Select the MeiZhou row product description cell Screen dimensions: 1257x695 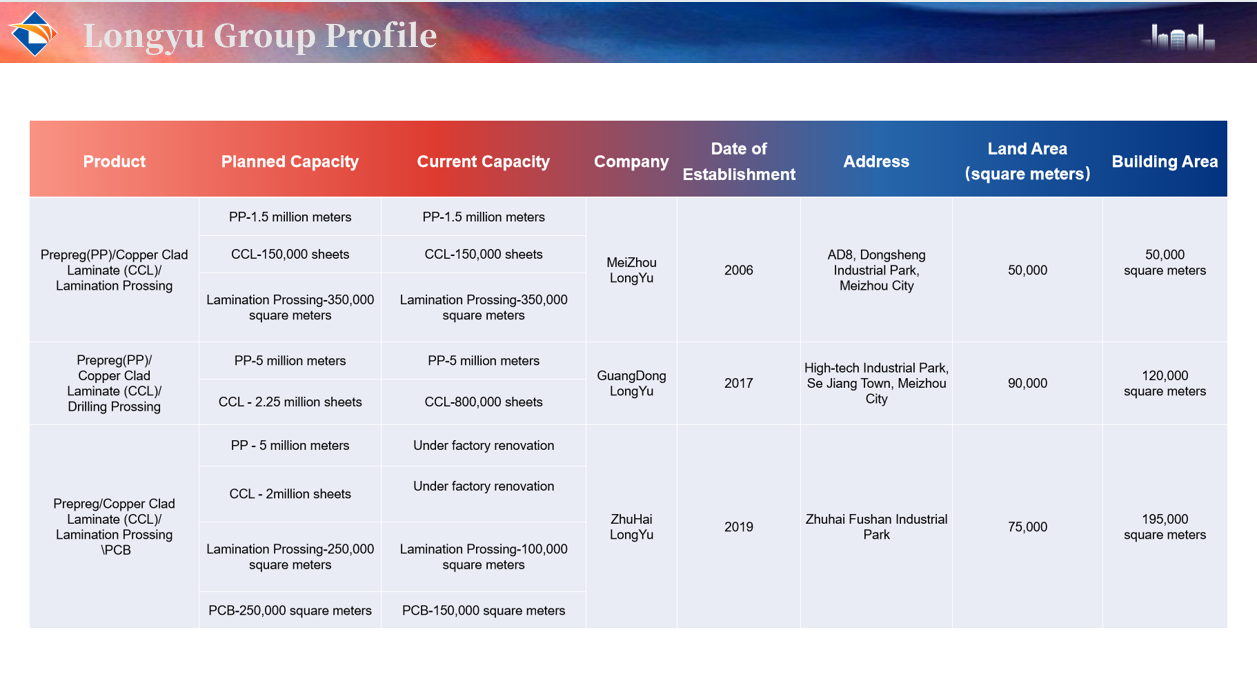pyautogui.click(x=114, y=270)
